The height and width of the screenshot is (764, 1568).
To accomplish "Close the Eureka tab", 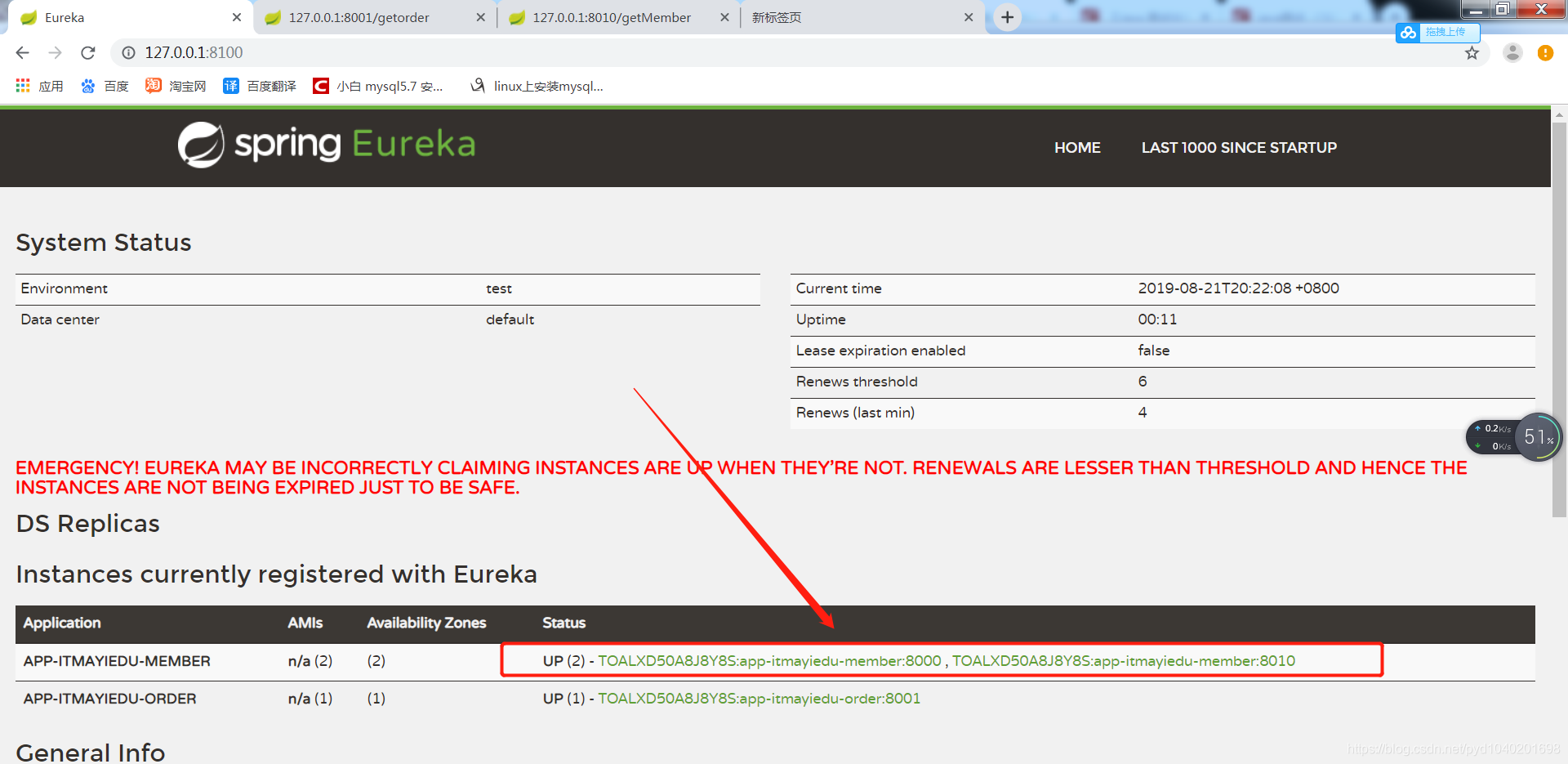I will 237,17.
